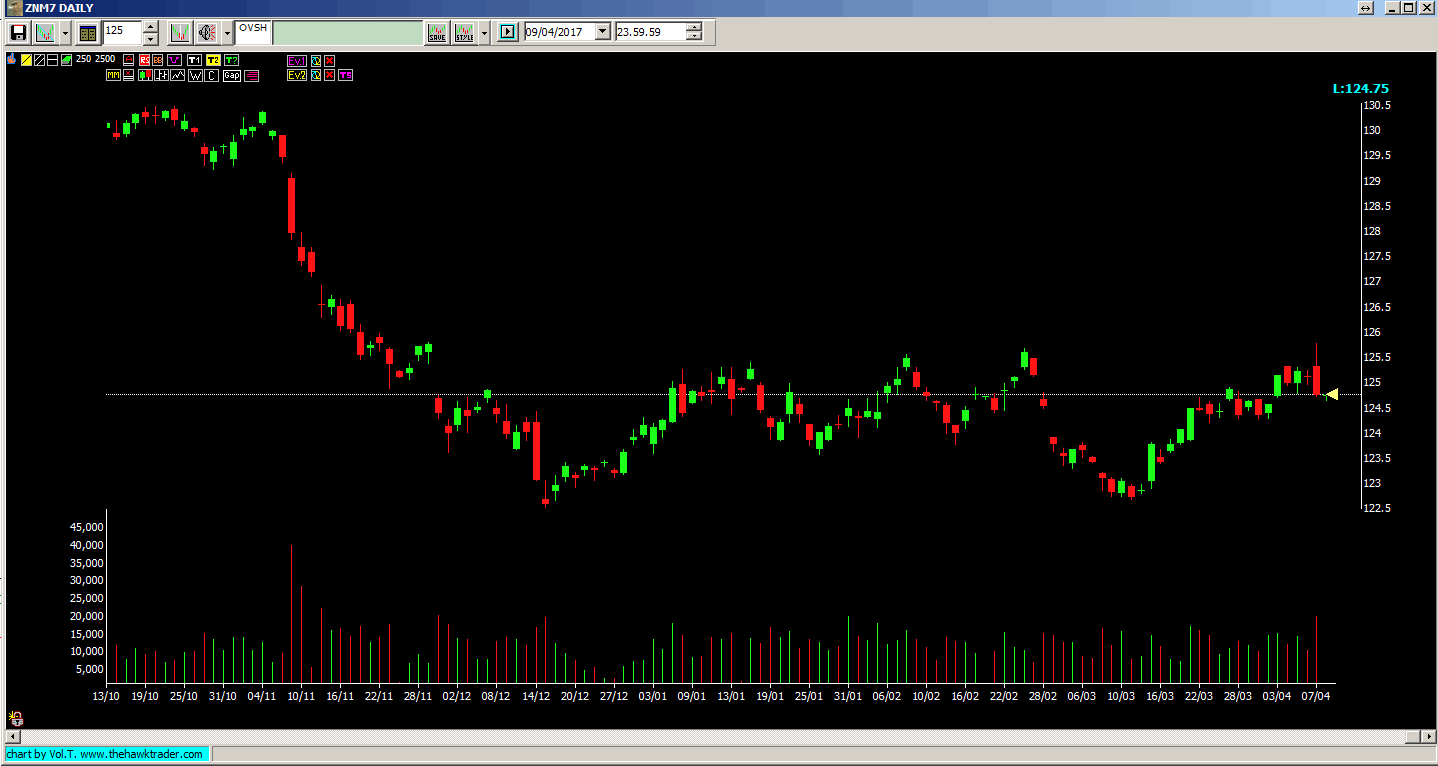Open the dropdown arrow next to the chart type icon
Image resolution: width=1438 pixels, height=766 pixels.
click(x=65, y=33)
